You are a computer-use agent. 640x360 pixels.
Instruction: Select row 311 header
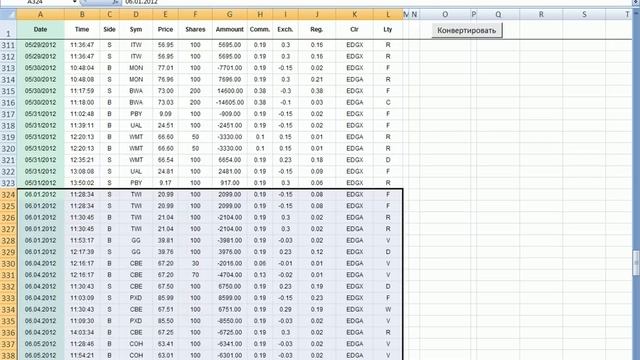pos(8,45)
